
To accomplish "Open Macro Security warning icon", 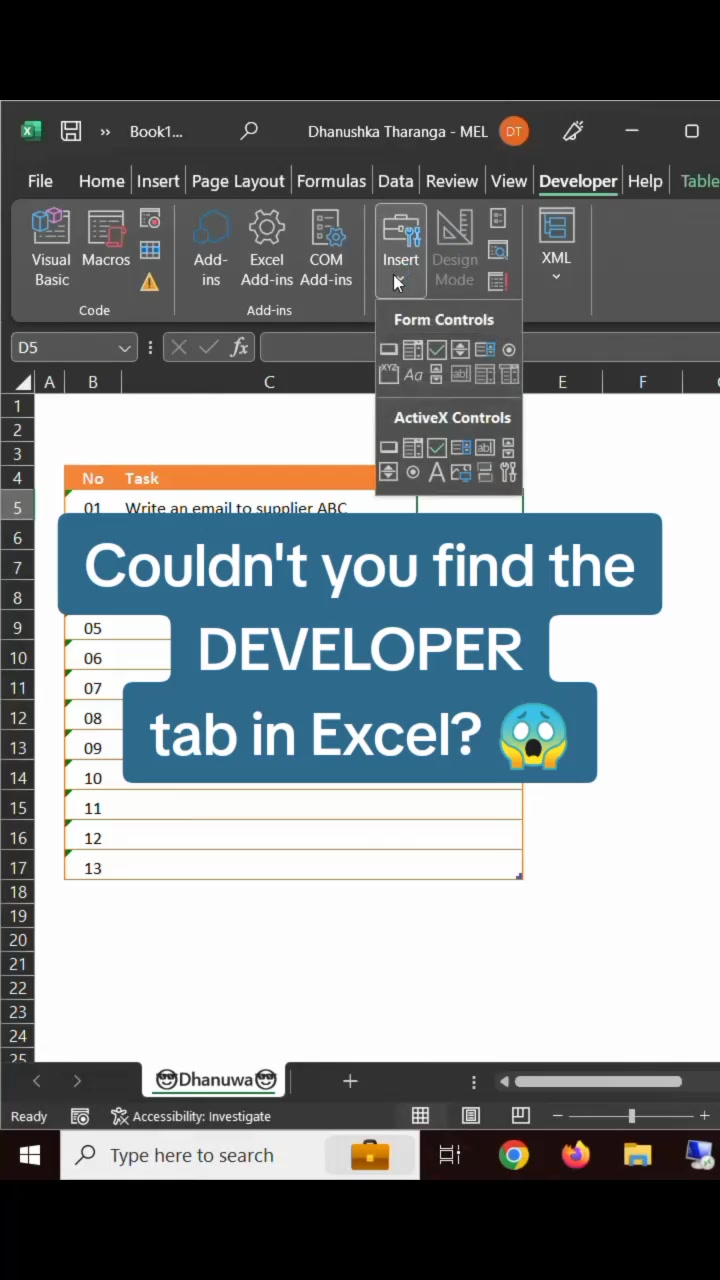I will (150, 282).
